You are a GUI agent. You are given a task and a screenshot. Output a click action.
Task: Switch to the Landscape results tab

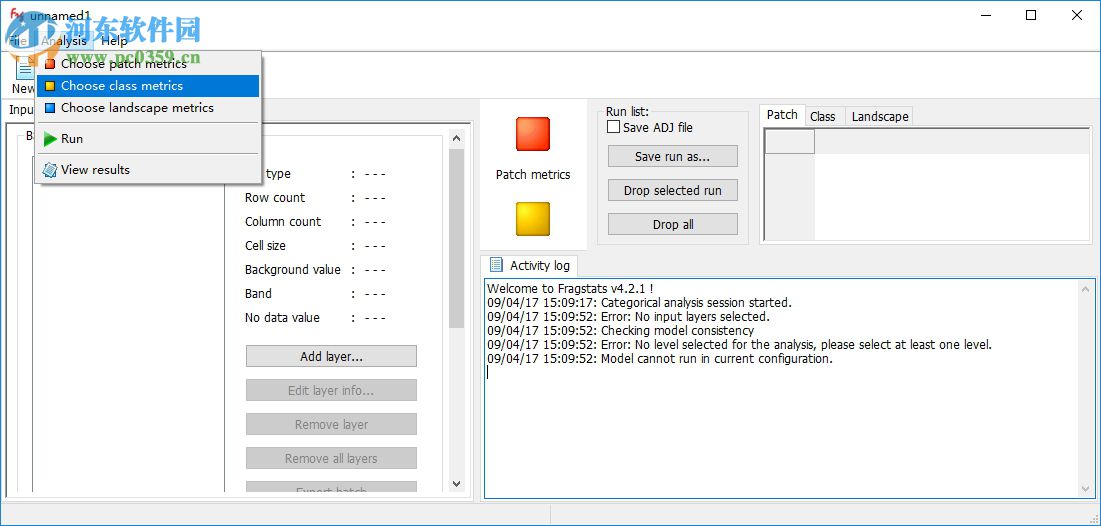[880, 117]
